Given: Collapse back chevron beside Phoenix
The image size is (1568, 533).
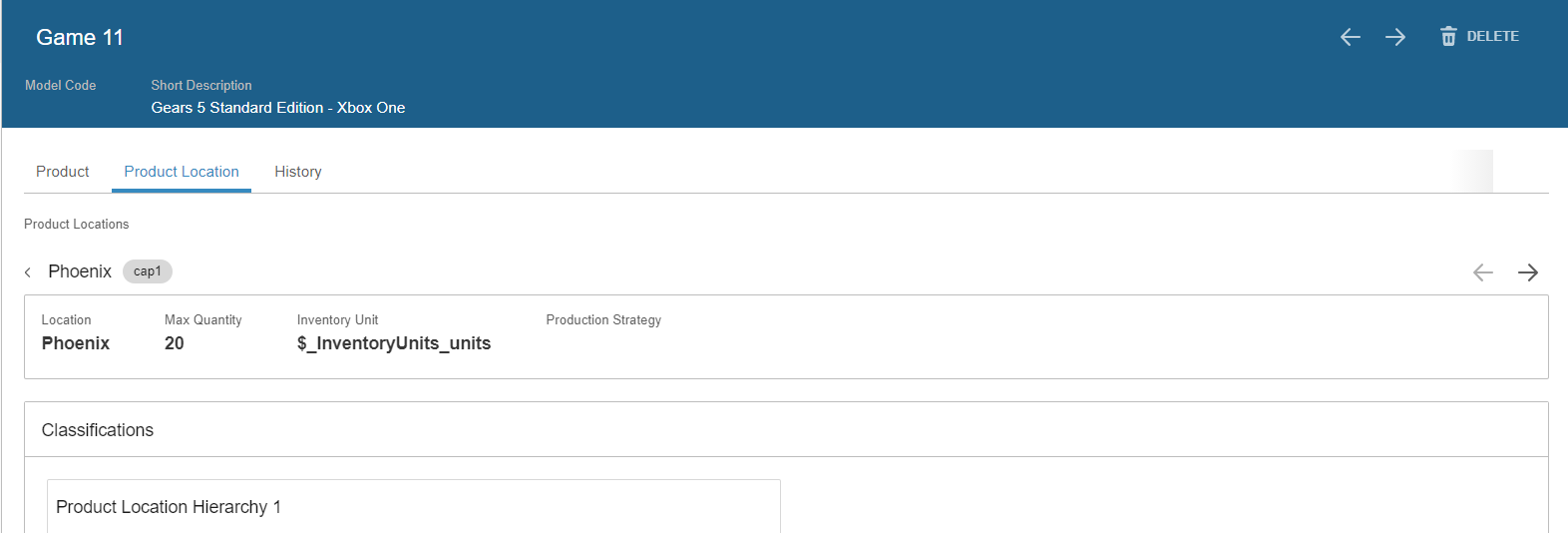Looking at the screenshot, I should click(x=28, y=271).
